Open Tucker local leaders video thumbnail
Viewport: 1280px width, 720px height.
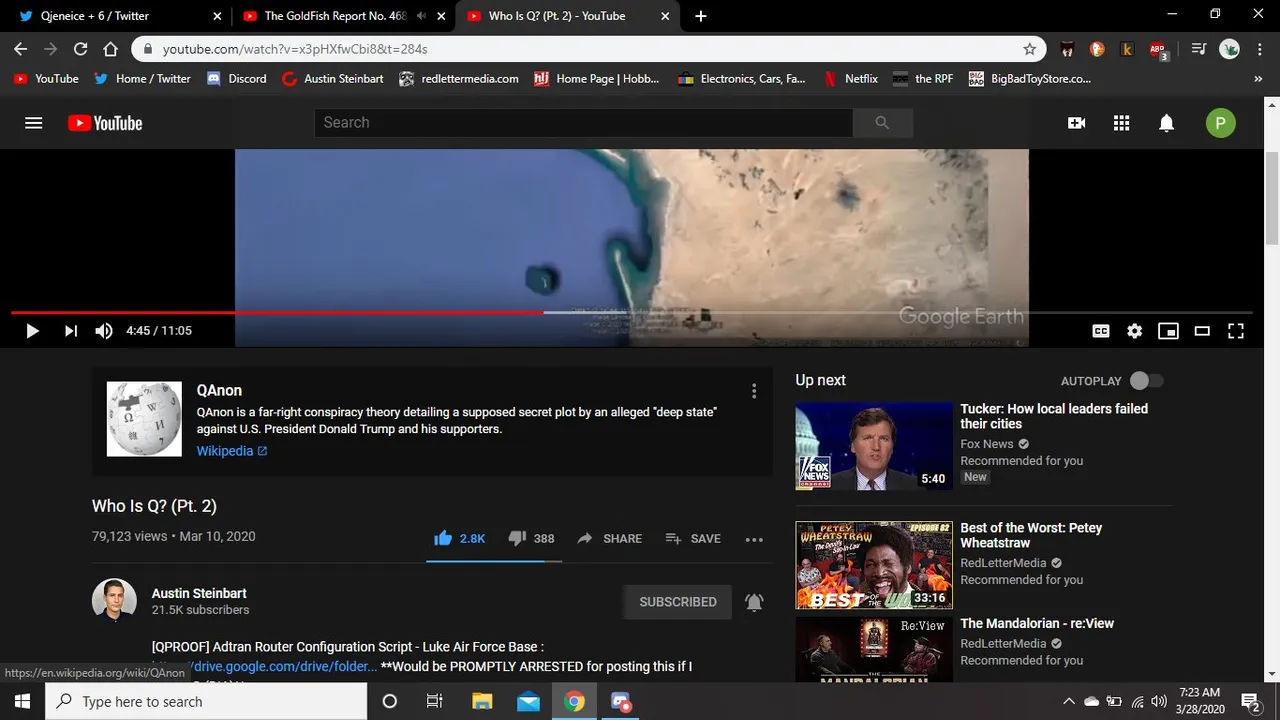click(874, 446)
